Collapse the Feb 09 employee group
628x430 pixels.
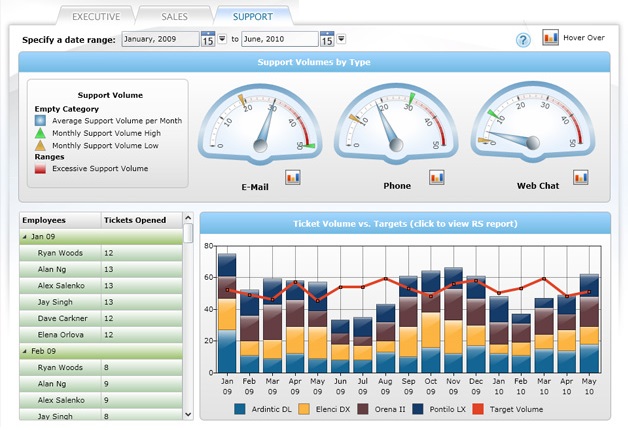(x=25, y=351)
